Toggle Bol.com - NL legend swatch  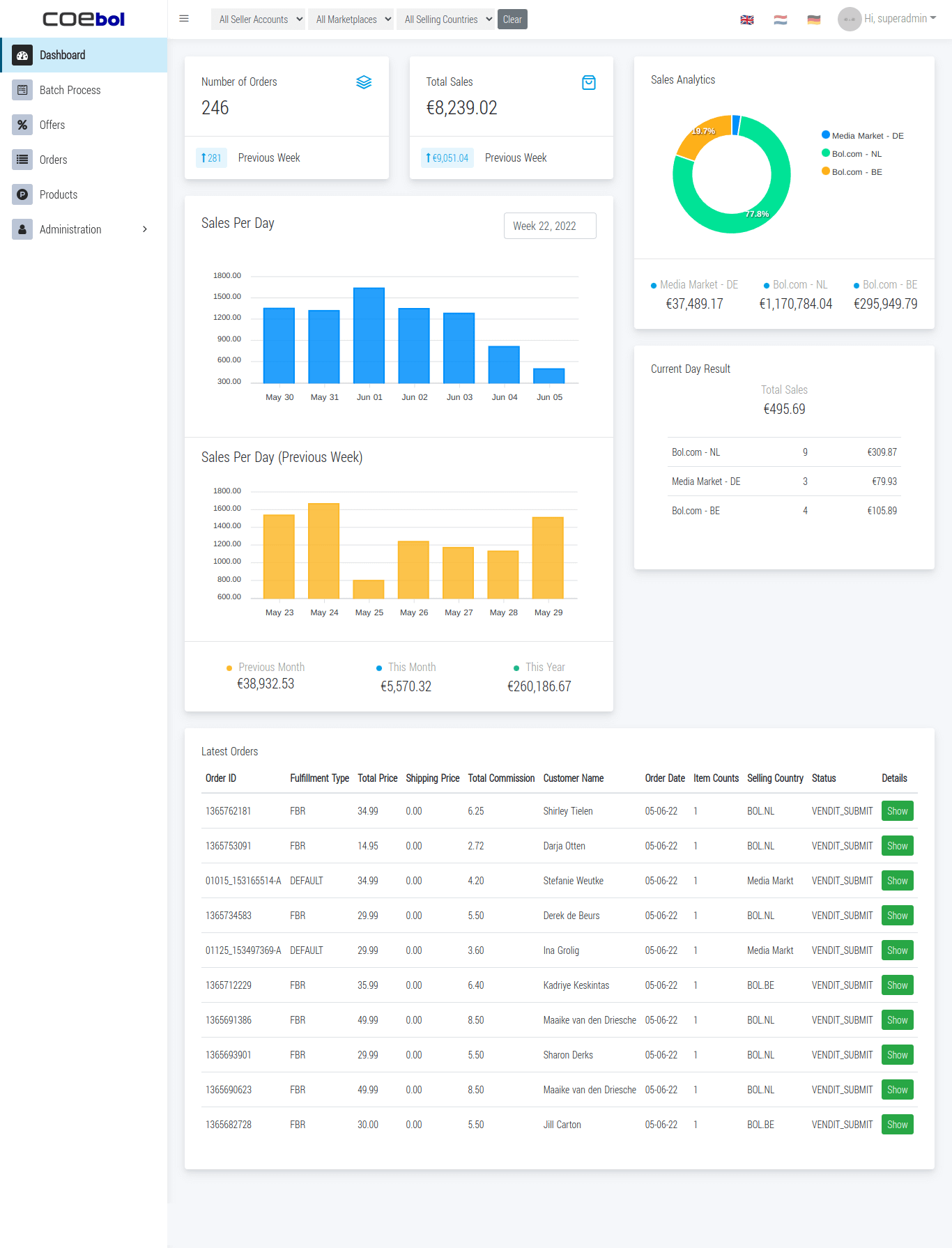coord(826,153)
